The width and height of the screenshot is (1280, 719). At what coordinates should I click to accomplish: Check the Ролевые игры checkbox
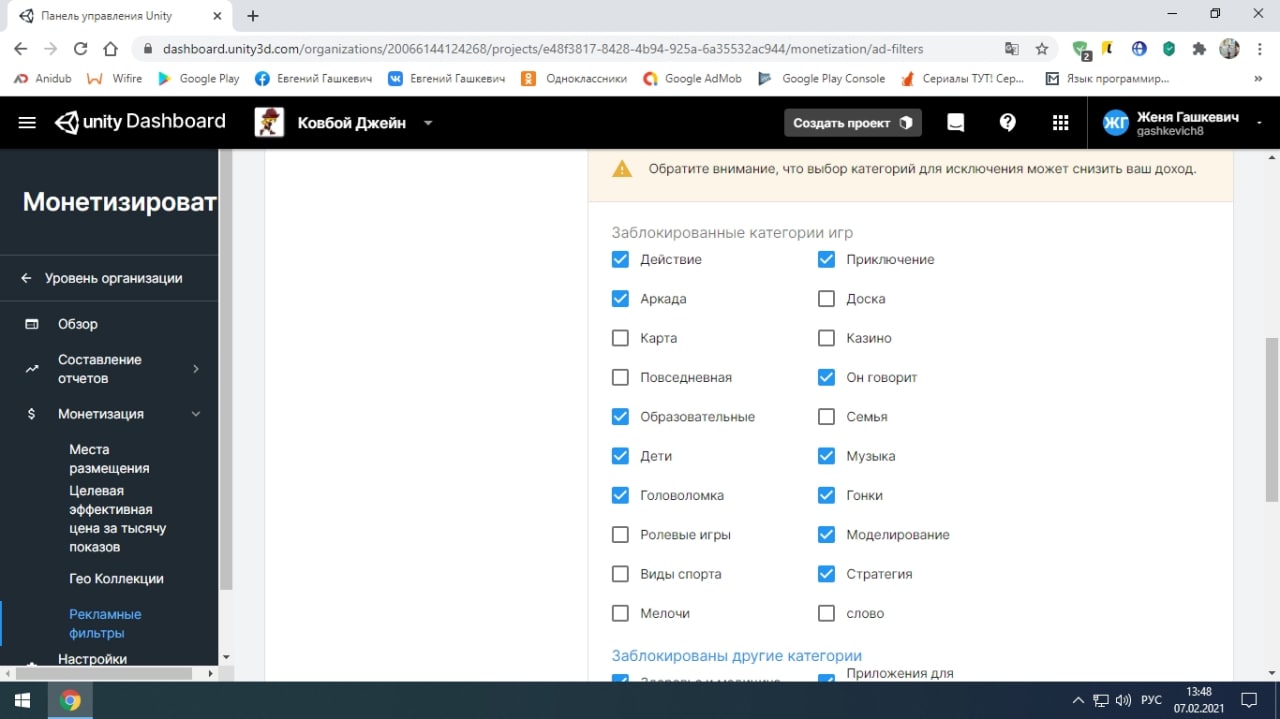(620, 535)
